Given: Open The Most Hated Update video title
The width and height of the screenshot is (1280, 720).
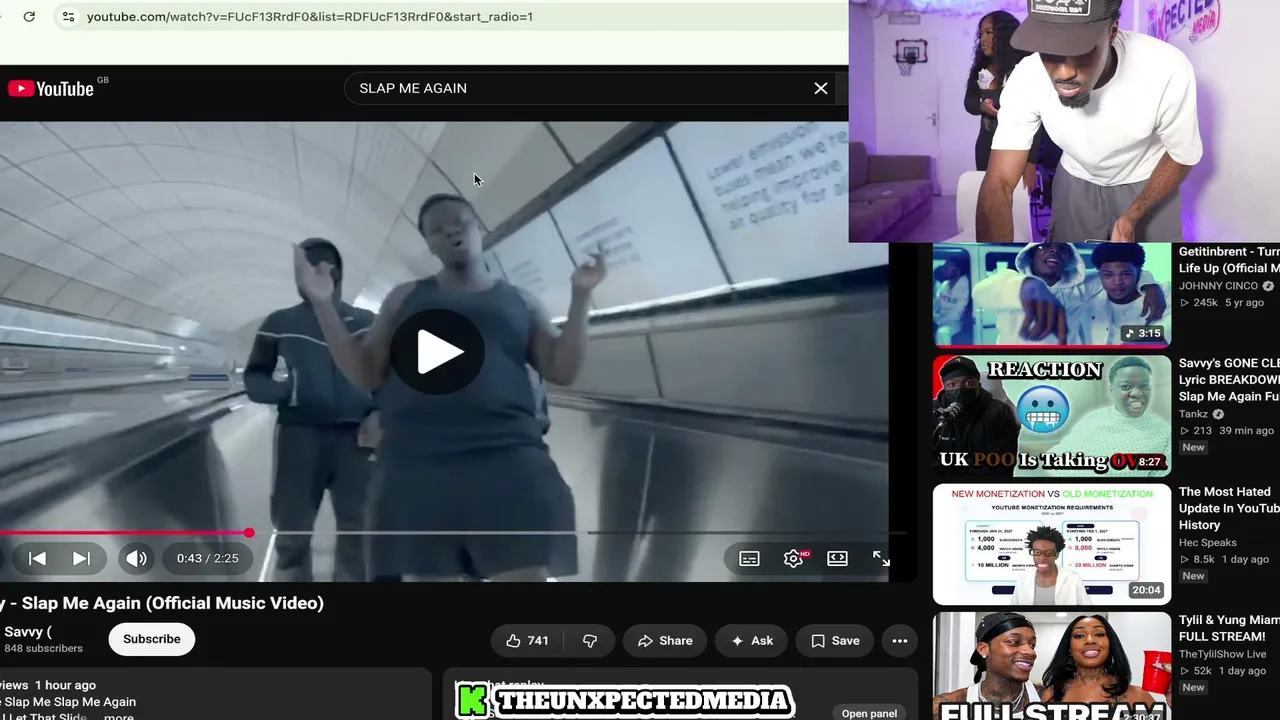Looking at the screenshot, I should (1229, 508).
